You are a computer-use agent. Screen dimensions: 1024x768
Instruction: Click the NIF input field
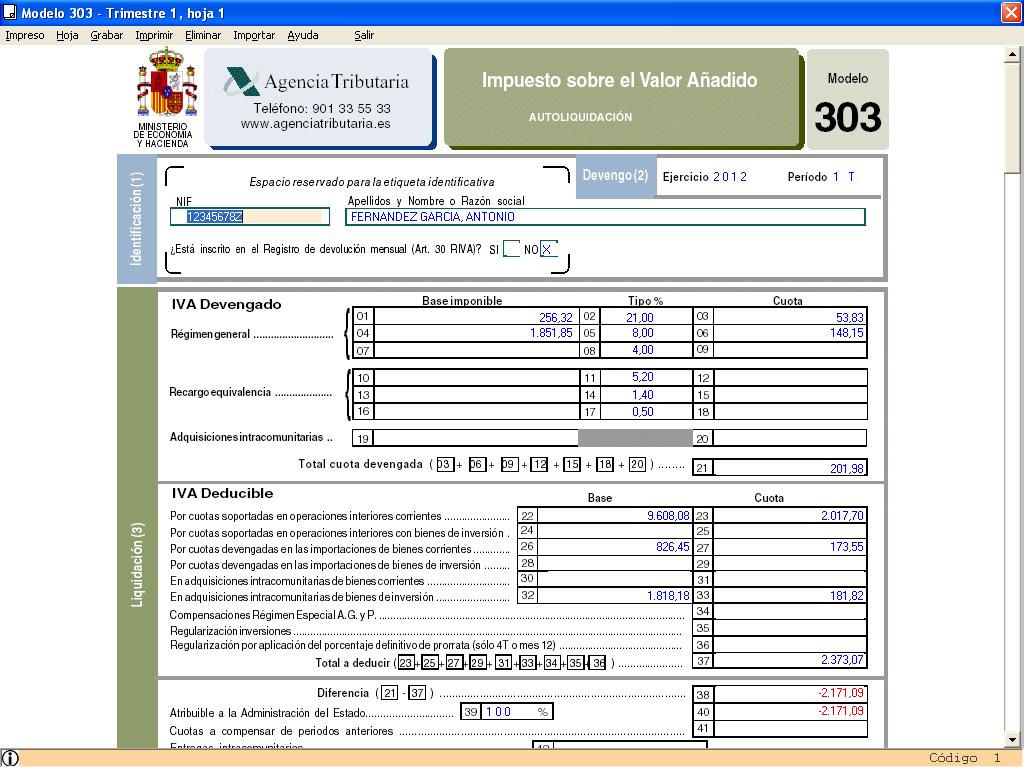[250, 217]
